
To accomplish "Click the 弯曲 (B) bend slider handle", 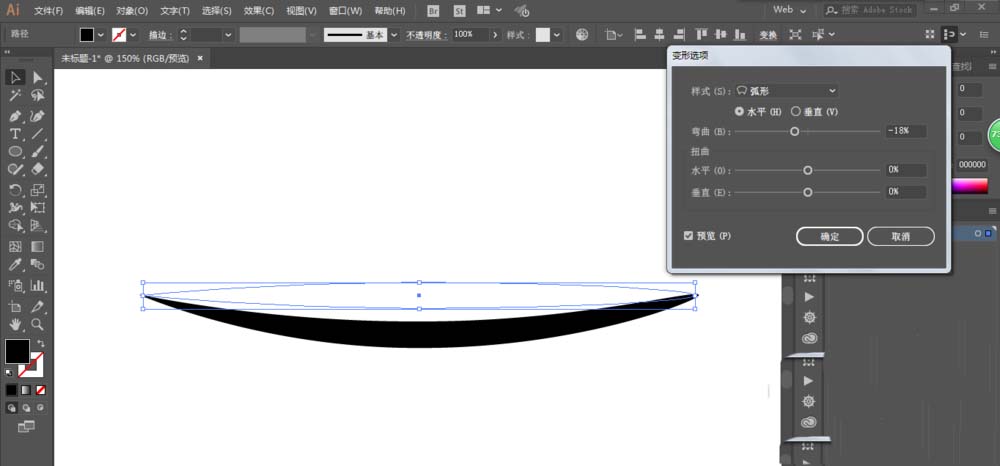I will [x=795, y=131].
